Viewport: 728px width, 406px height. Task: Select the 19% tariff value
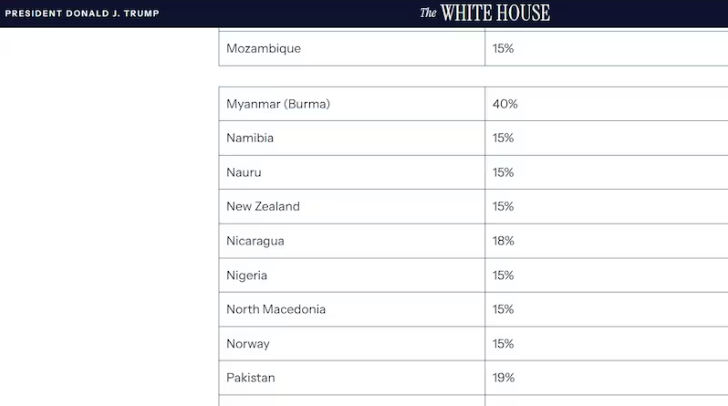point(503,378)
